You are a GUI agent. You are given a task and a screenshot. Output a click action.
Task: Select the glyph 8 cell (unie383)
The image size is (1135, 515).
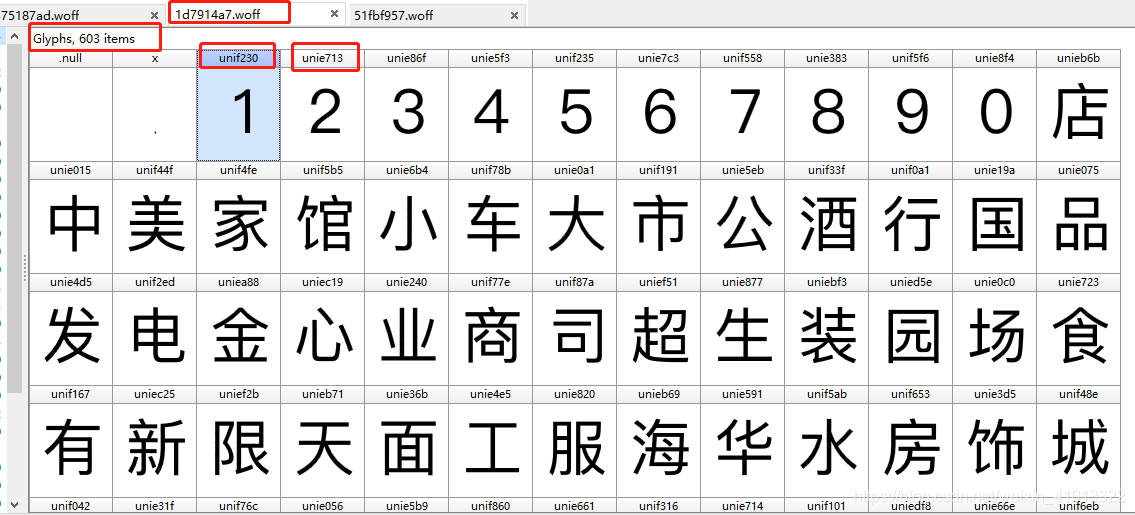coord(826,105)
